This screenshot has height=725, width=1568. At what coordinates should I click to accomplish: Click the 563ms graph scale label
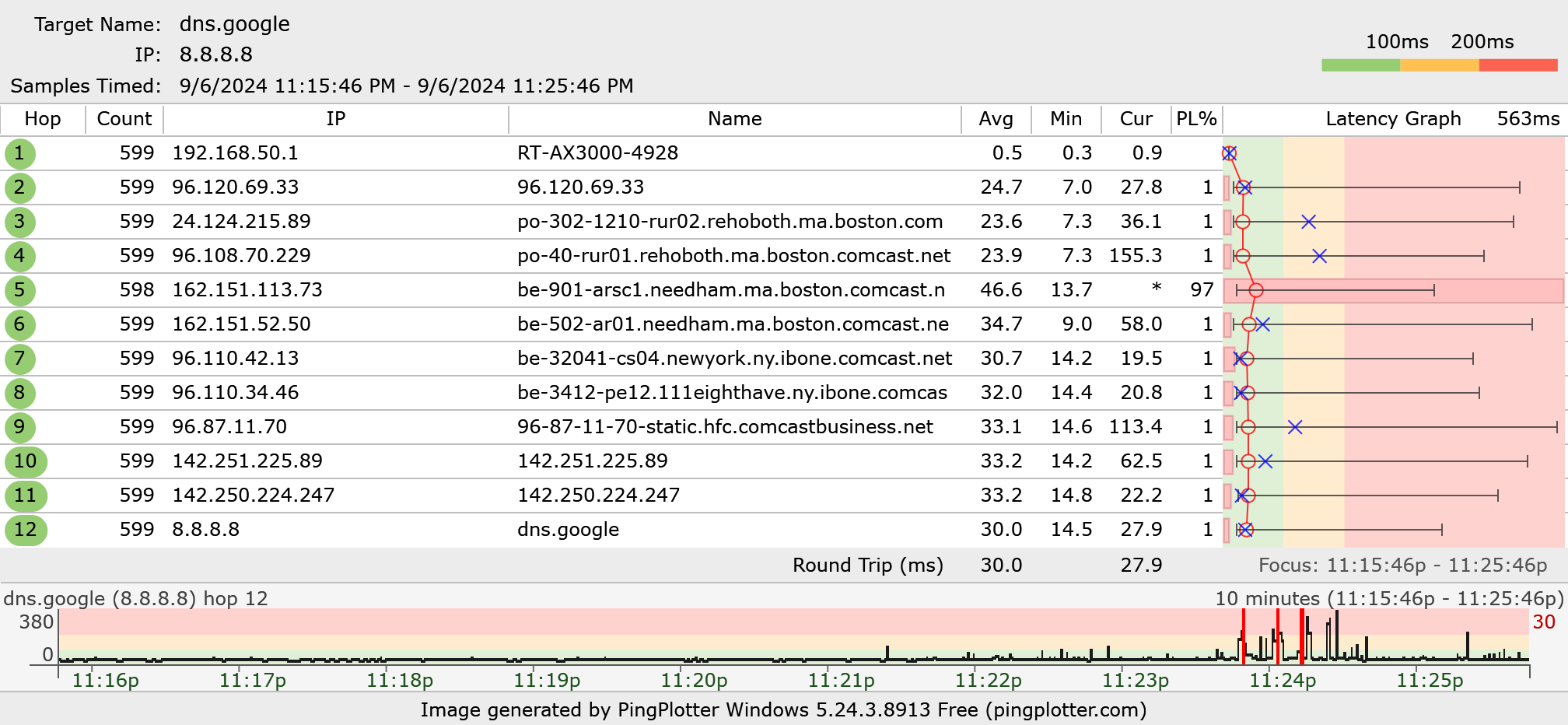[1528, 119]
